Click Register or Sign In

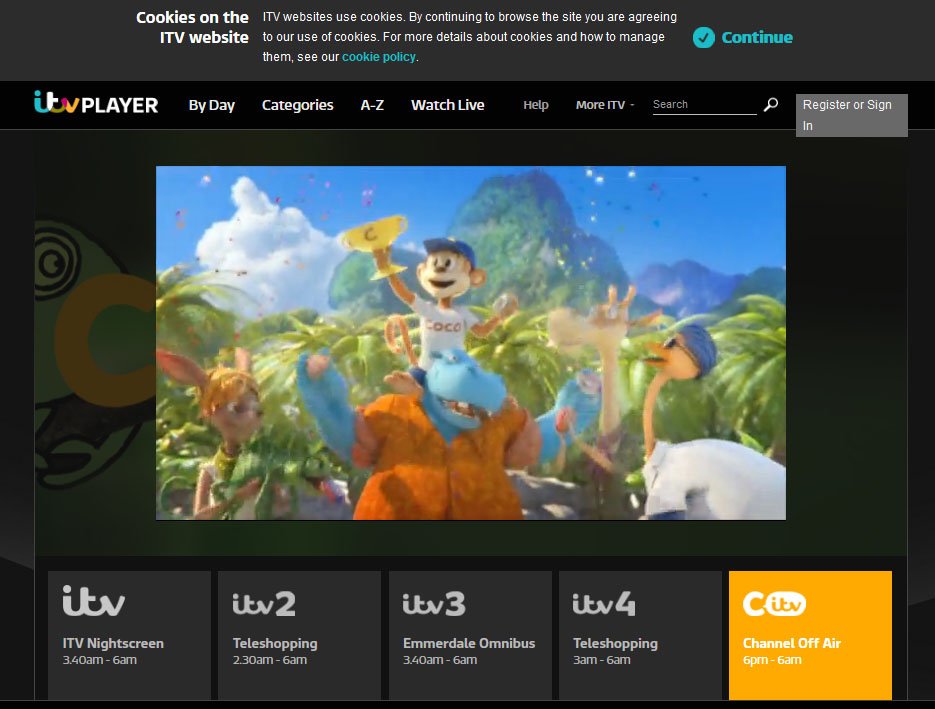click(852, 115)
